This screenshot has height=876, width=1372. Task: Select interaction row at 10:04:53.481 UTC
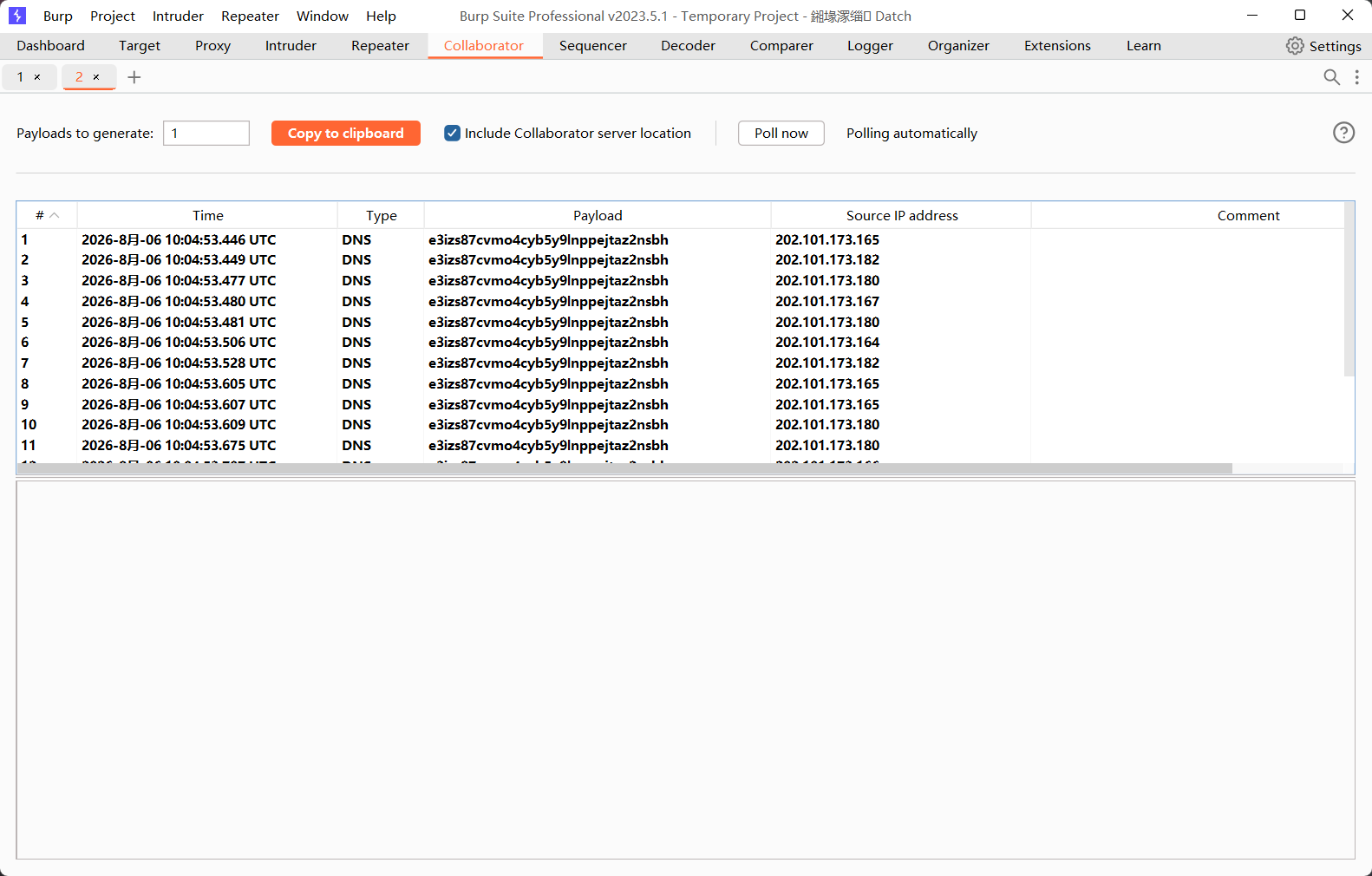(x=680, y=322)
